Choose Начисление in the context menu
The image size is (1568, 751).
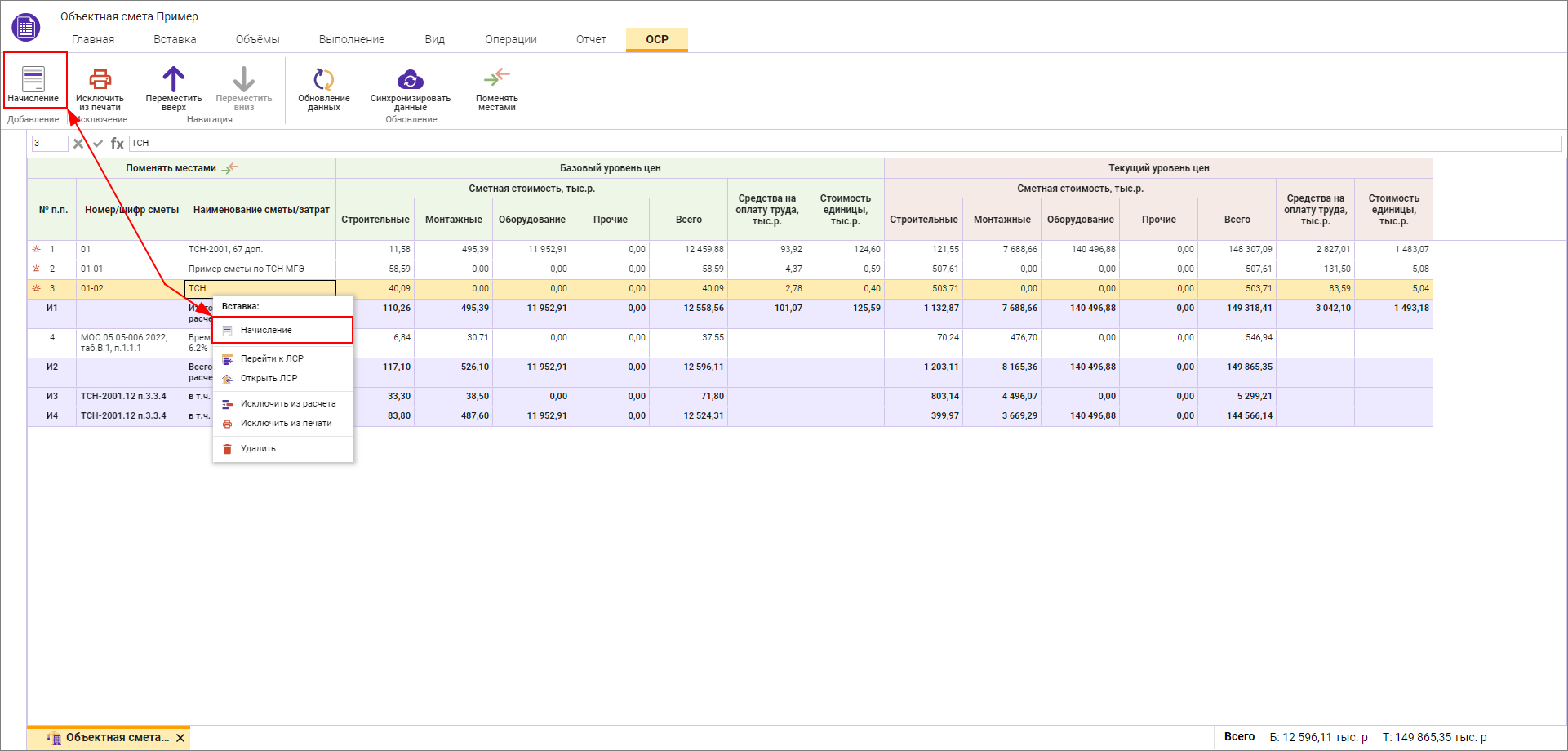pyautogui.click(x=282, y=330)
